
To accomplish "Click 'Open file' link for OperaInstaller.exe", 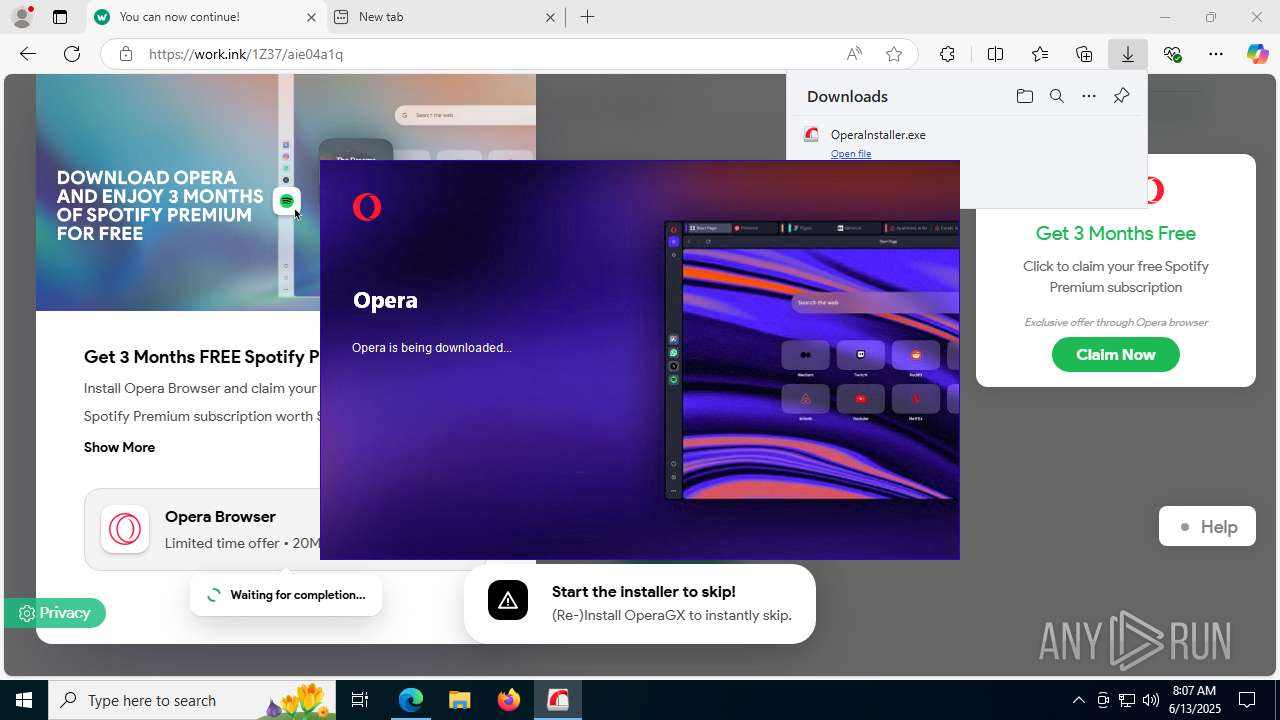I will click(x=851, y=153).
